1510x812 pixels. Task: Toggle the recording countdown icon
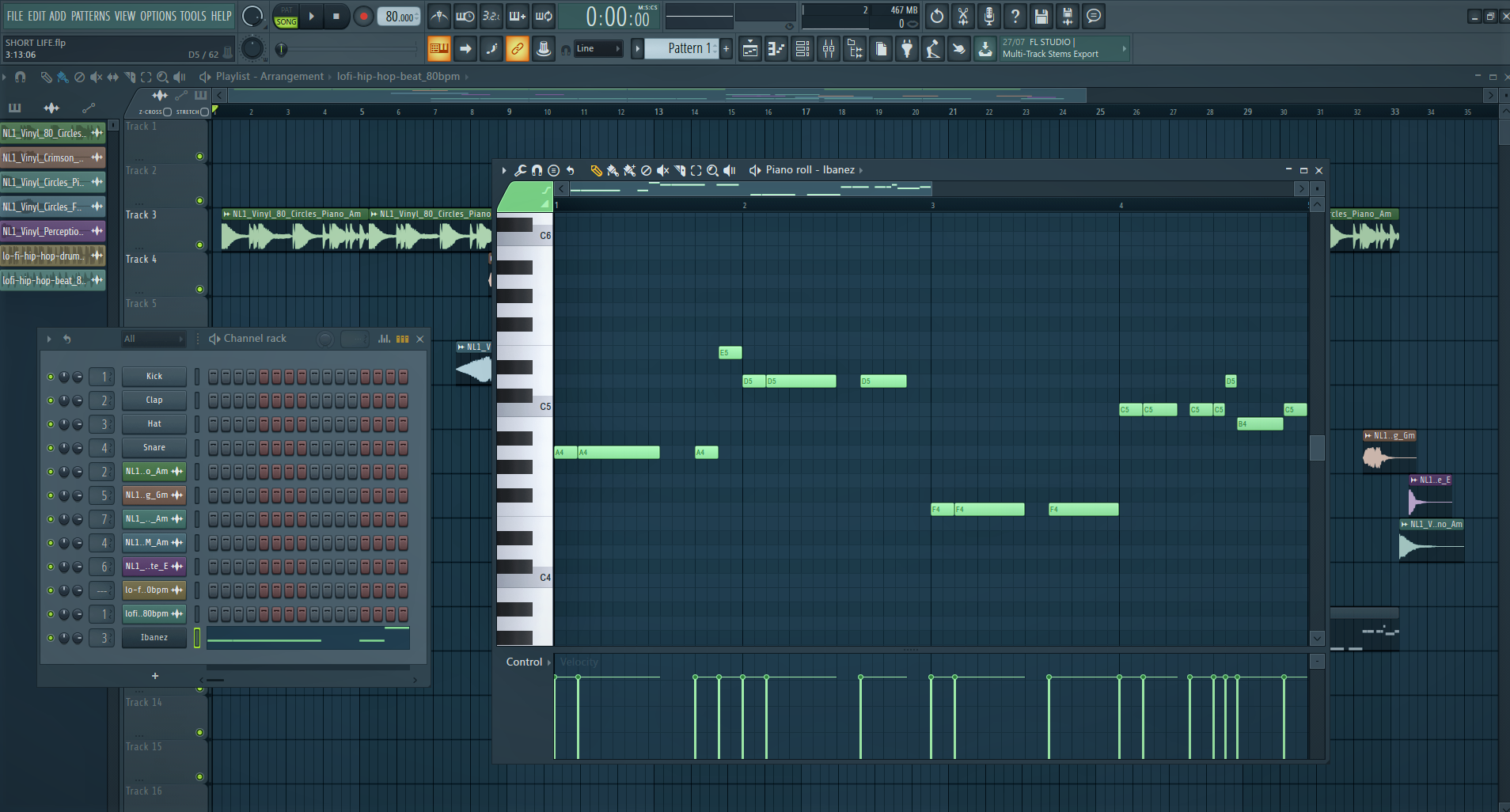pyautogui.click(x=491, y=16)
